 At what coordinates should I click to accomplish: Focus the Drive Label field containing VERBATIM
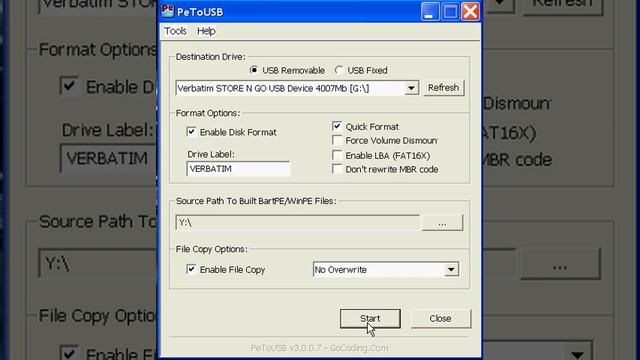click(238, 169)
